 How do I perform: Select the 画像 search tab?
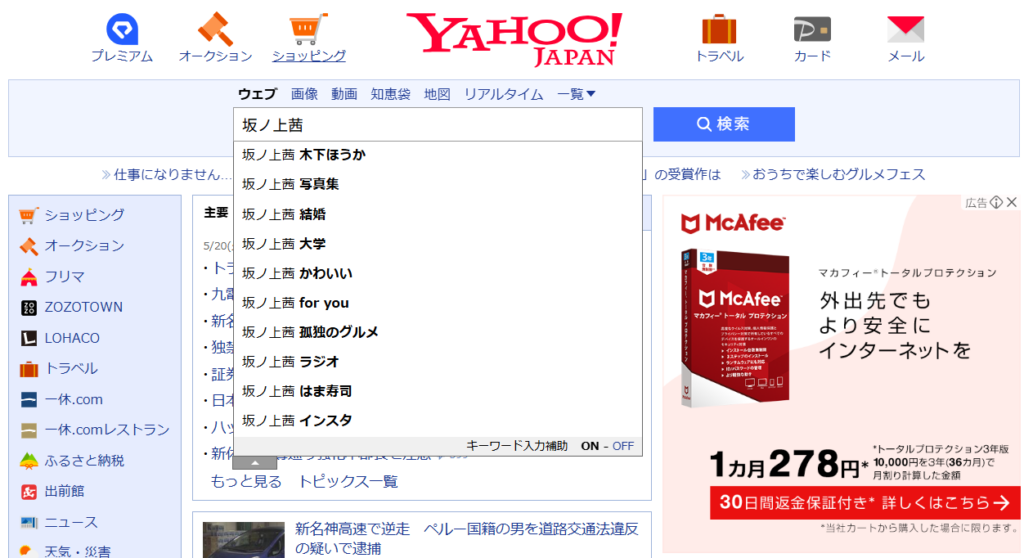[304, 94]
